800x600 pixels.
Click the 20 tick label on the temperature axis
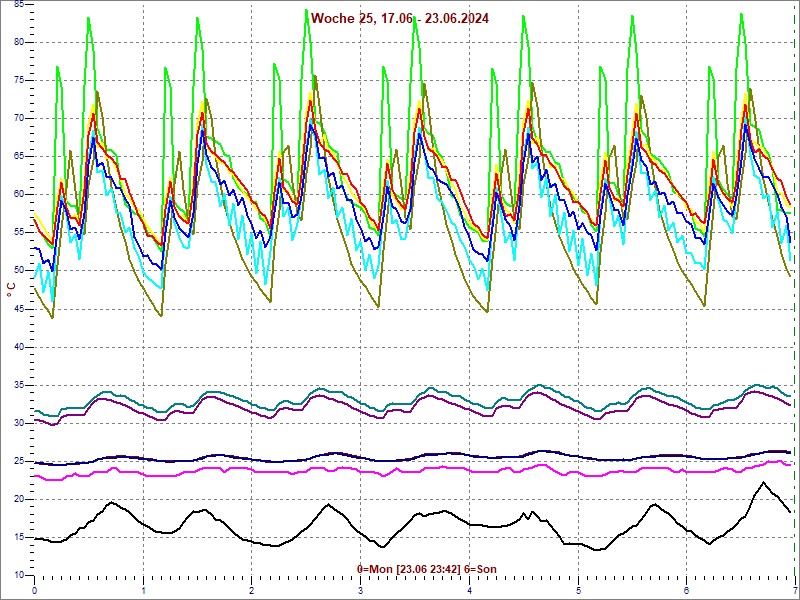pos(19,499)
